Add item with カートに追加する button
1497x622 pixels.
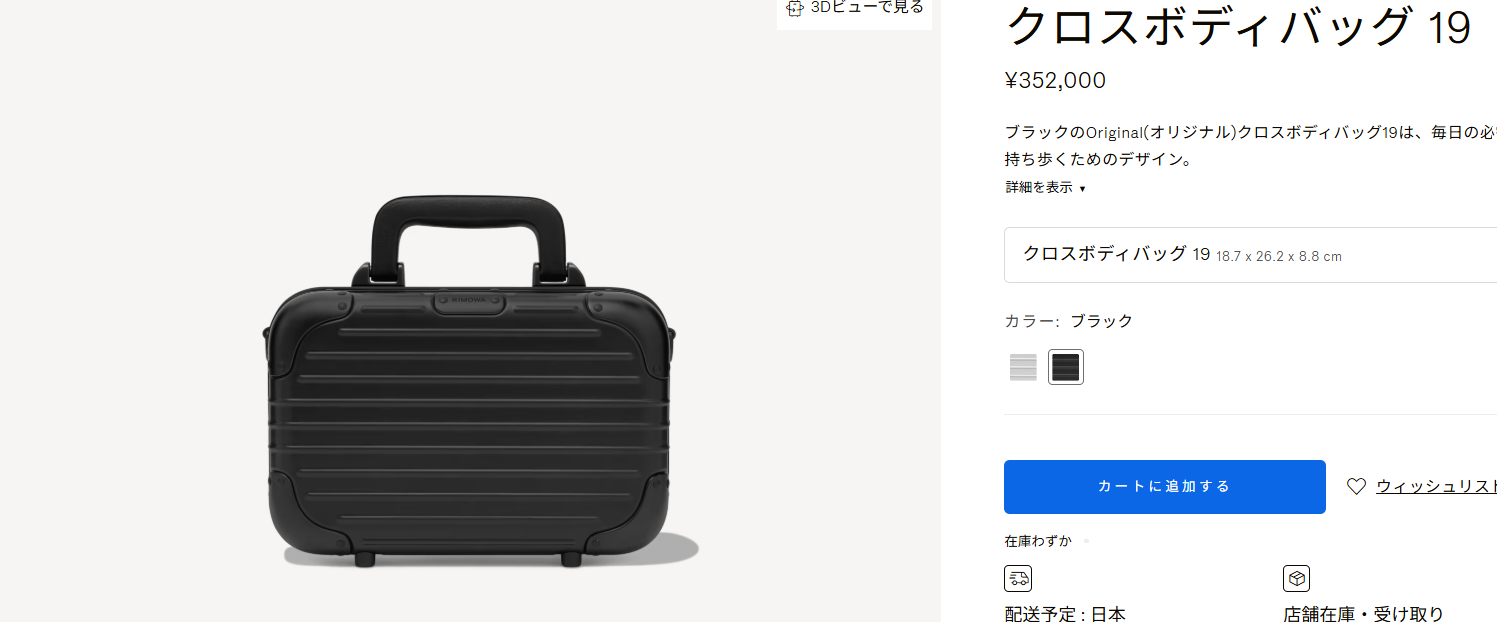click(1165, 487)
